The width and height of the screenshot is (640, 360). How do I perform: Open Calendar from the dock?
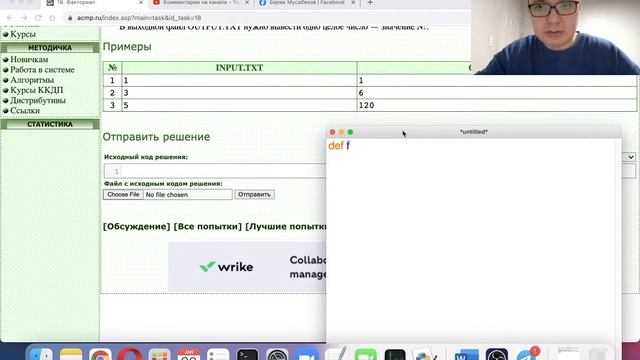[189, 353]
